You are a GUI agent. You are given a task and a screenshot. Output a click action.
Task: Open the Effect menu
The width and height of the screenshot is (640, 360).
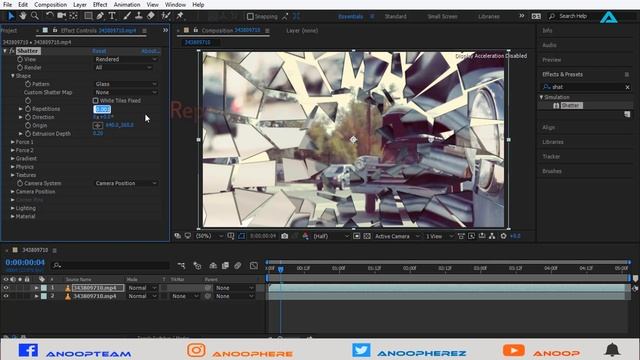(x=100, y=4)
